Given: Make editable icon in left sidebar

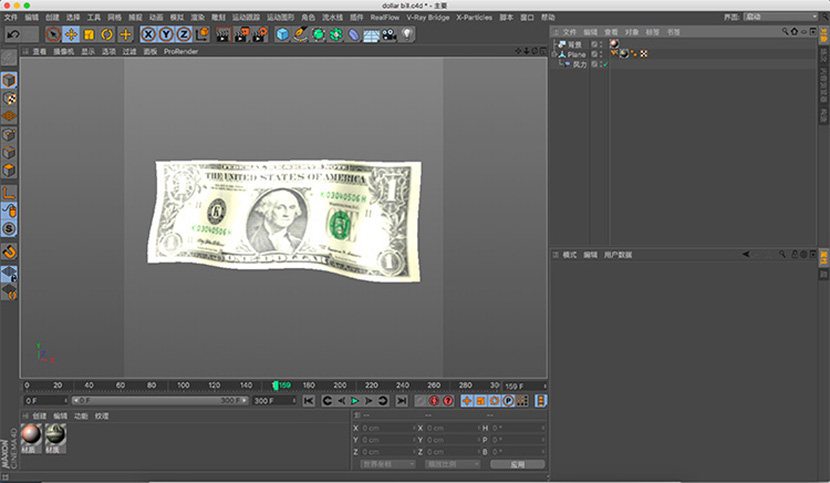Looking at the screenshot, I should (x=9, y=58).
